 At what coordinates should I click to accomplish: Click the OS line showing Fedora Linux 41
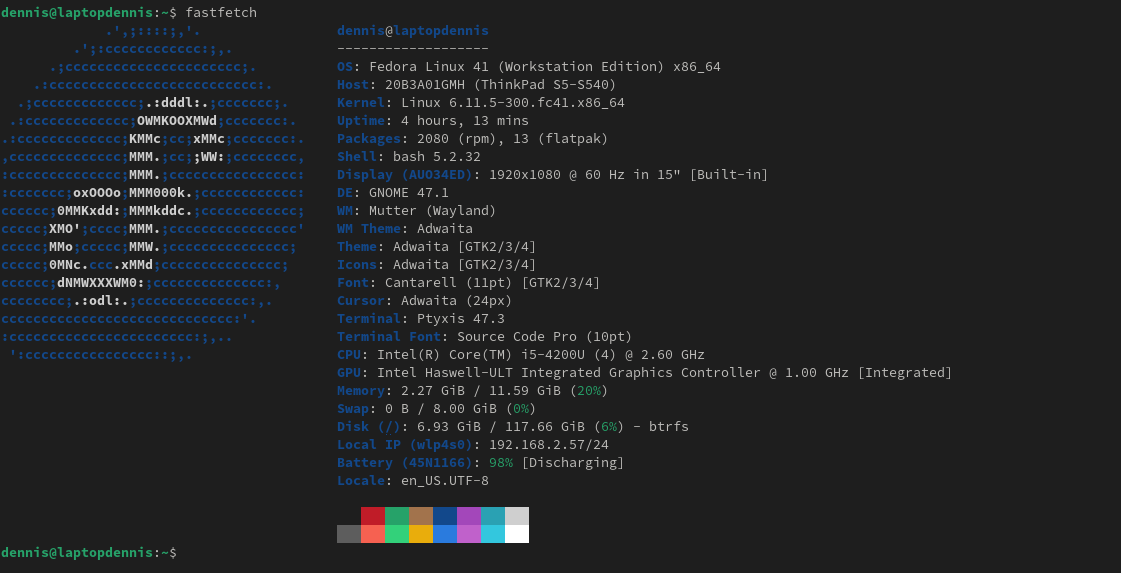(528, 67)
